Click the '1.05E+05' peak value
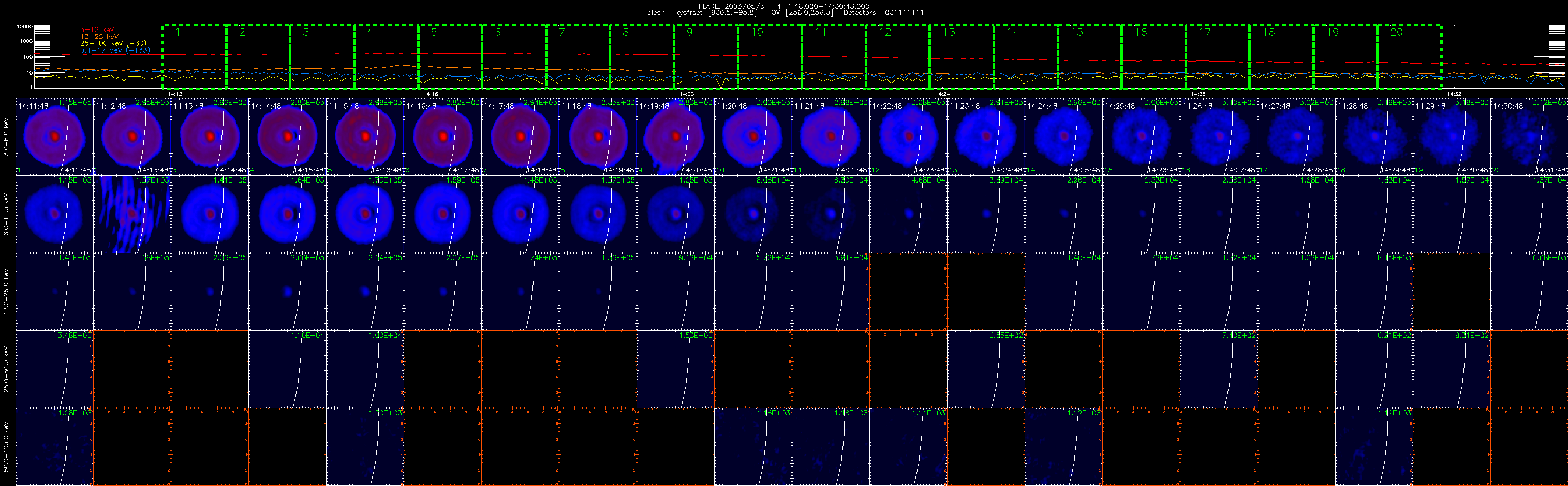This screenshot has height=486, width=1568. [697, 180]
